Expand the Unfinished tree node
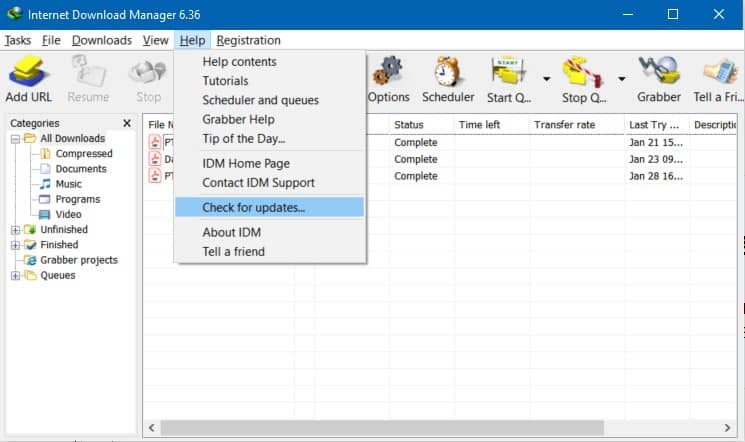The image size is (745, 442). tap(15, 230)
